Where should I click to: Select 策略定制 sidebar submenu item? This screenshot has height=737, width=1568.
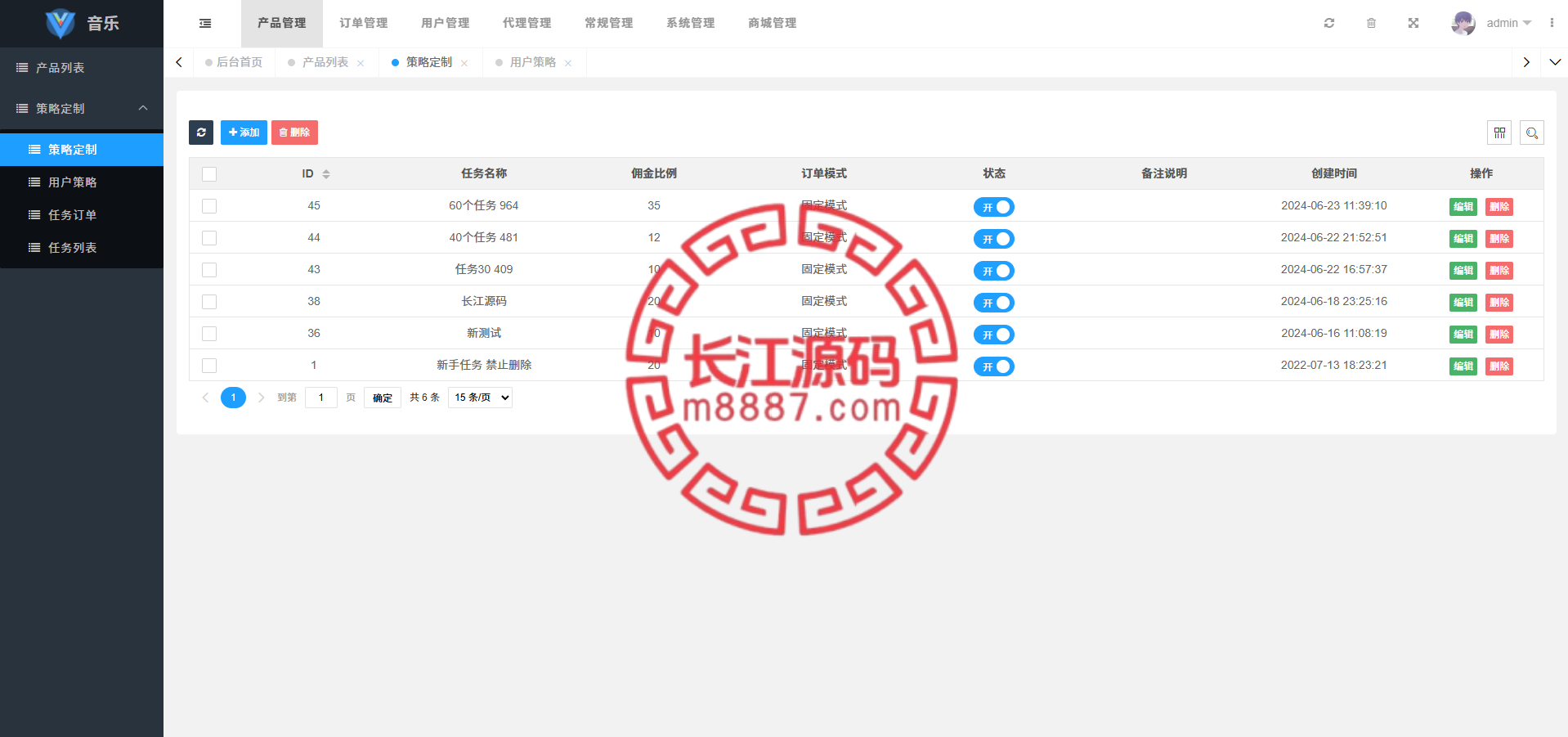pyautogui.click(x=82, y=150)
